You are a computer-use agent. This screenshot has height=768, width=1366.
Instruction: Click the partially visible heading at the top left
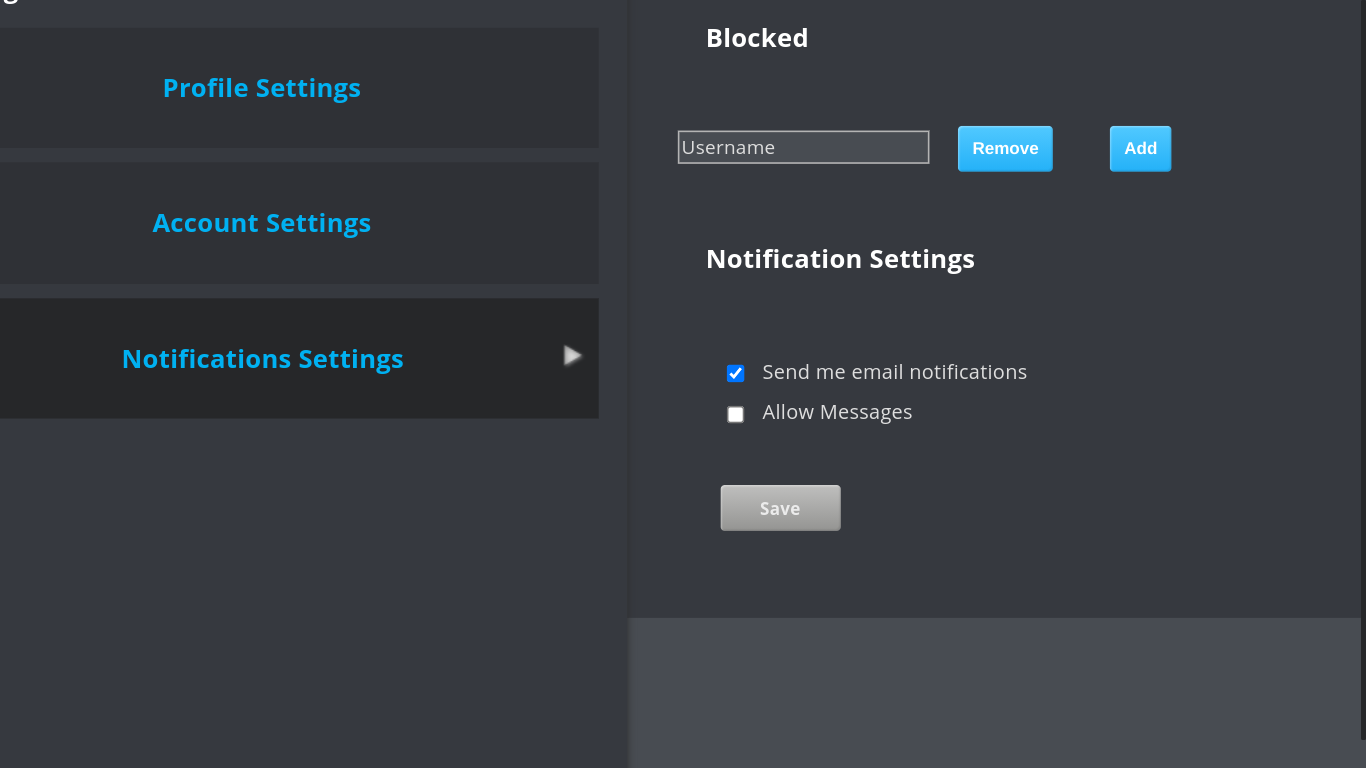coord(10,3)
